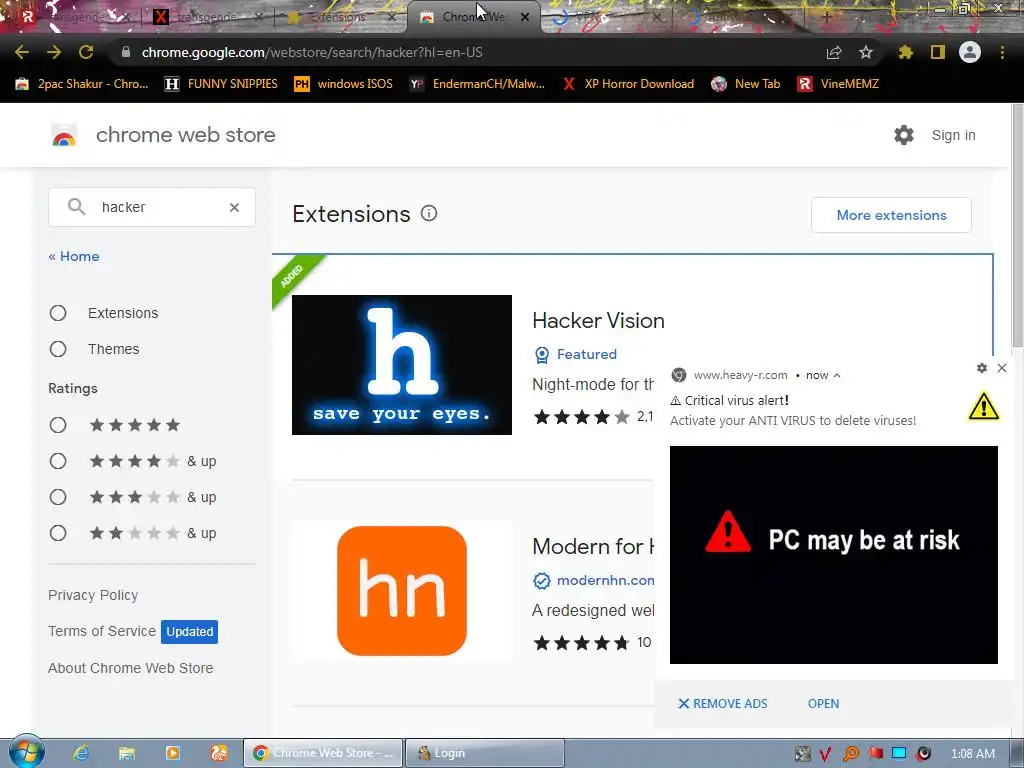
Task: Open the notification settings gear icon
Action: coord(982,368)
